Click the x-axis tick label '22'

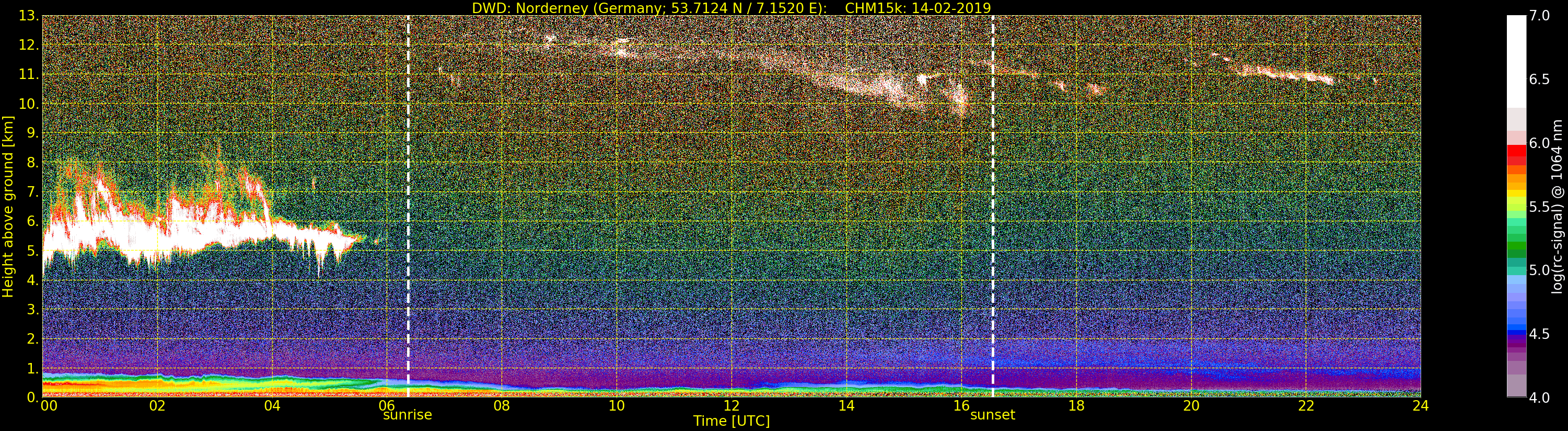click(x=1306, y=406)
